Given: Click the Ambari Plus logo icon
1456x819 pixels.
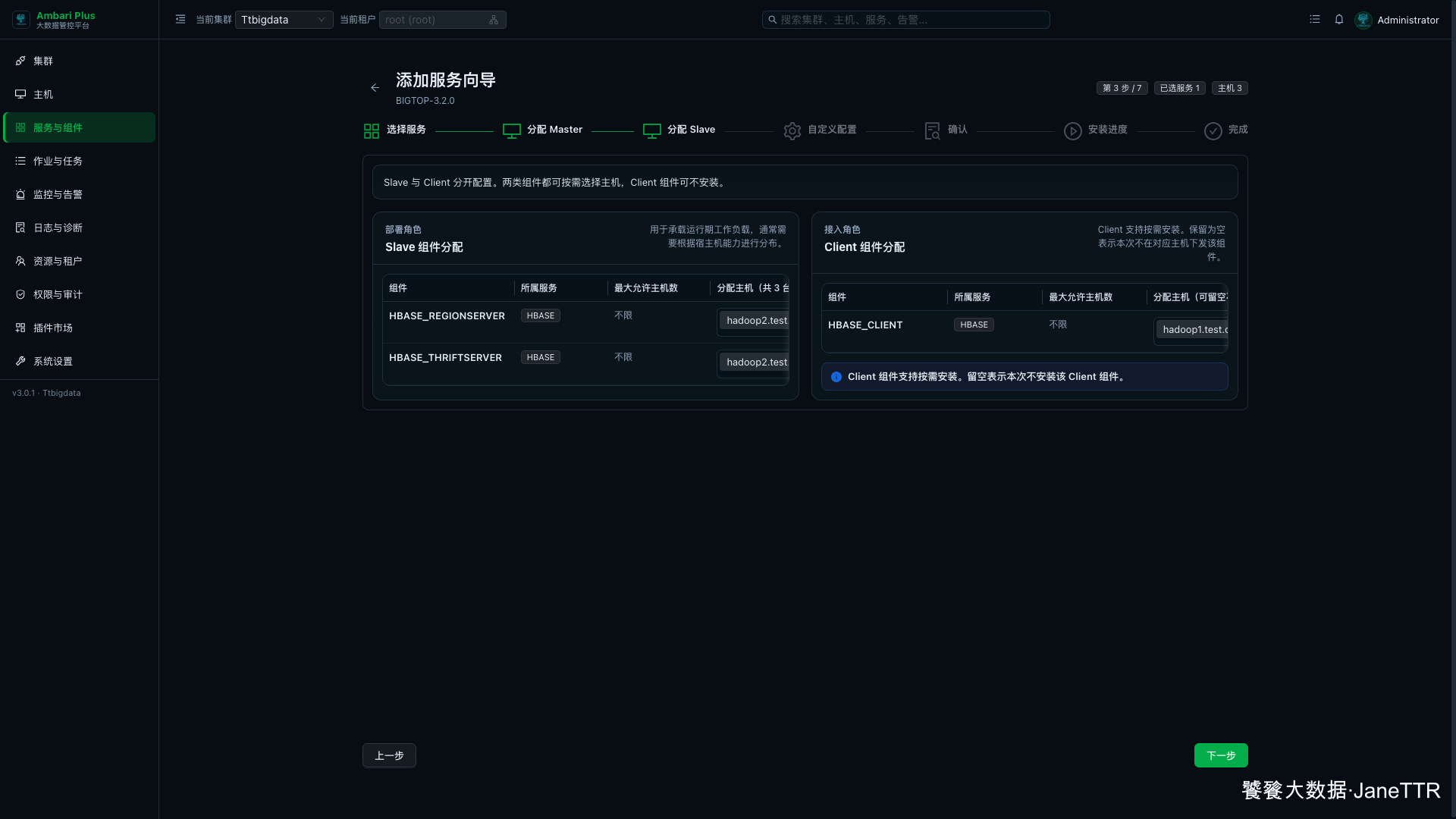Looking at the screenshot, I should [x=21, y=20].
